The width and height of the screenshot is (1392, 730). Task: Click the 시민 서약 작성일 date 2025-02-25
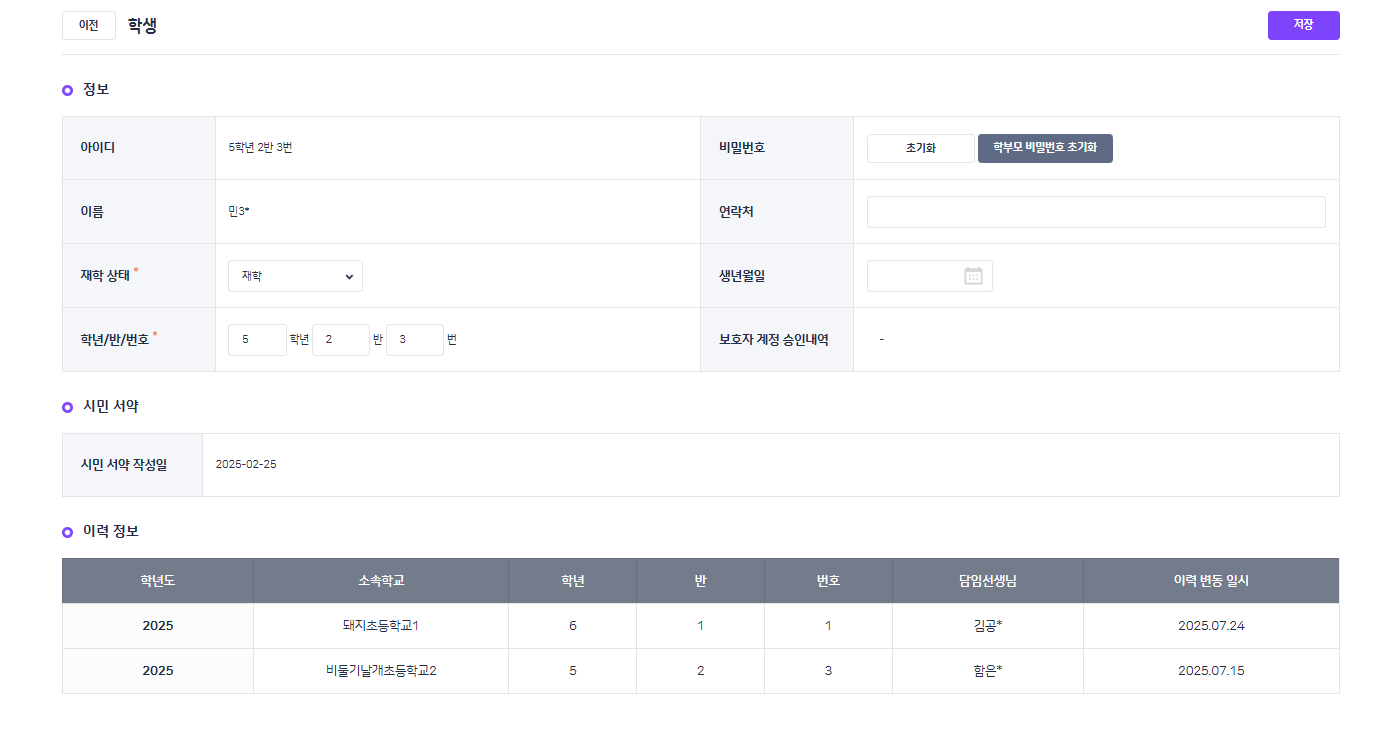(246, 465)
